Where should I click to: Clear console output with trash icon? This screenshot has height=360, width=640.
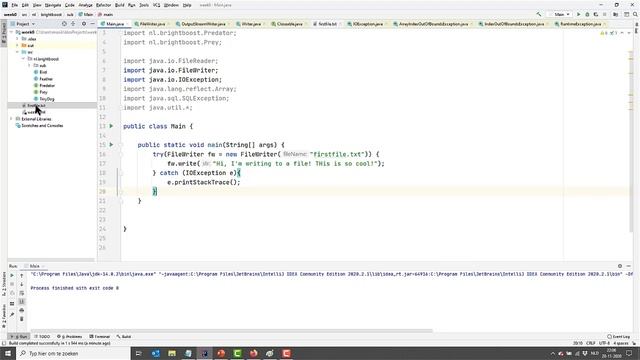coord(22,319)
